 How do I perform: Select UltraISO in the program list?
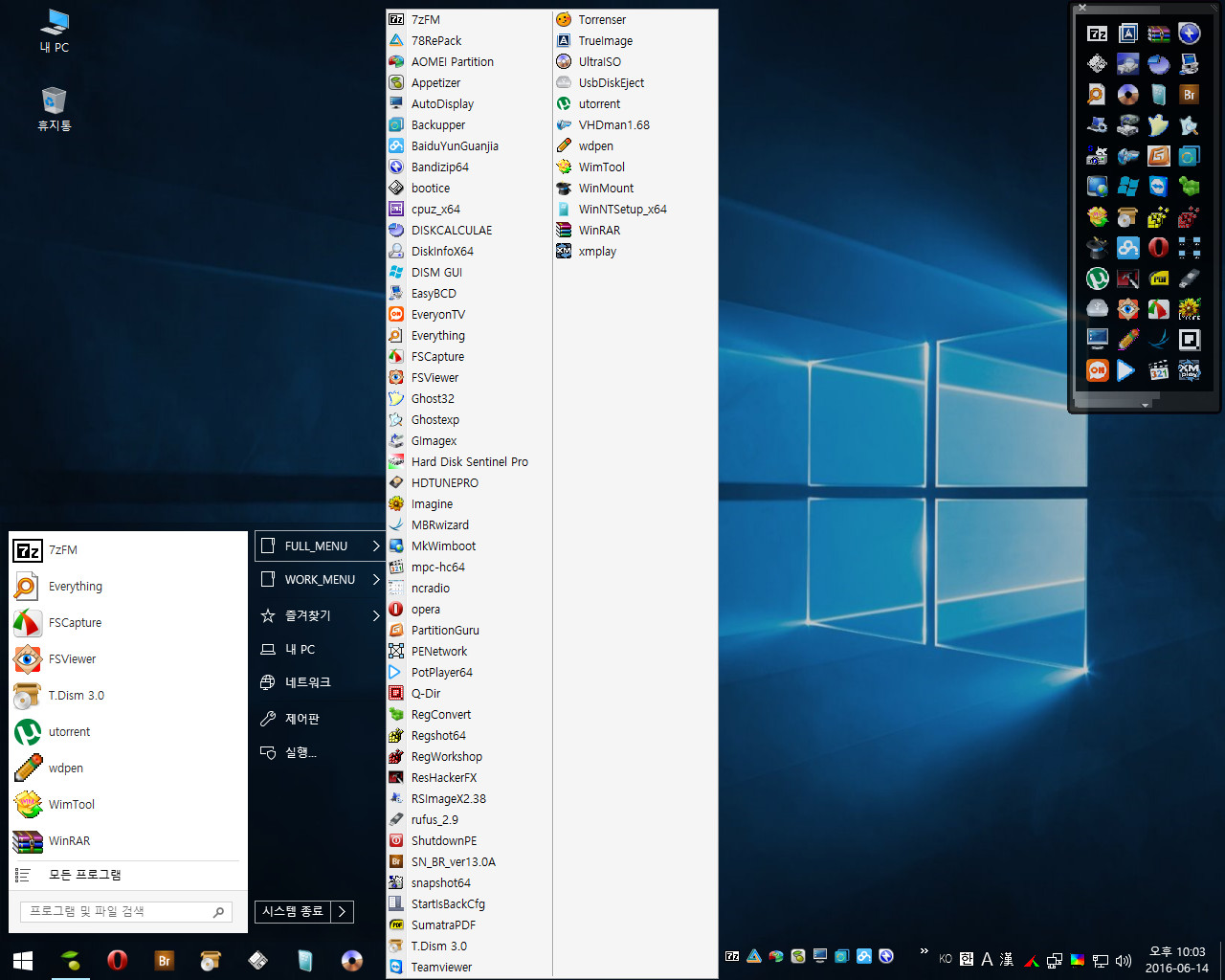(635, 62)
